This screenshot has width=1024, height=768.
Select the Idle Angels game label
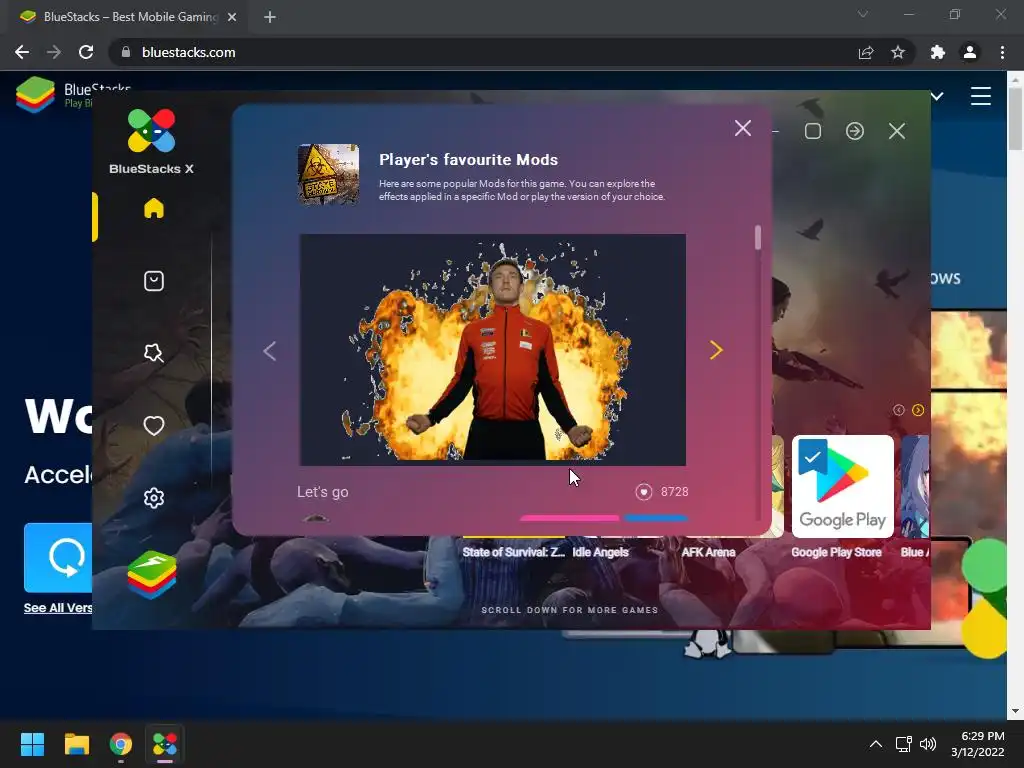(x=600, y=552)
